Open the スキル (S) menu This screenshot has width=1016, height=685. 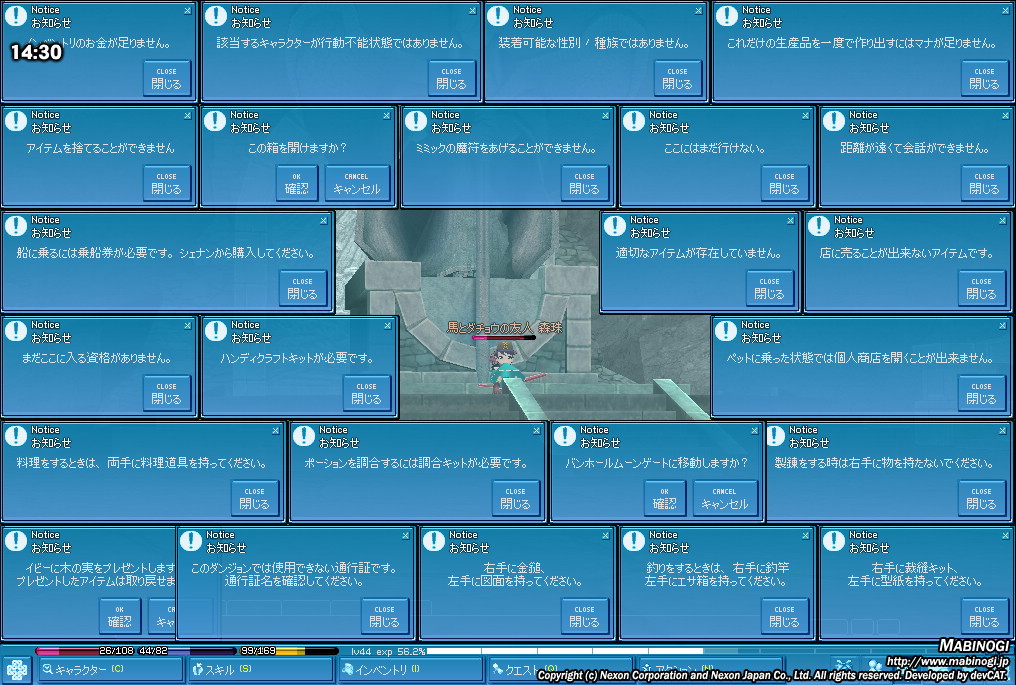click(261, 669)
